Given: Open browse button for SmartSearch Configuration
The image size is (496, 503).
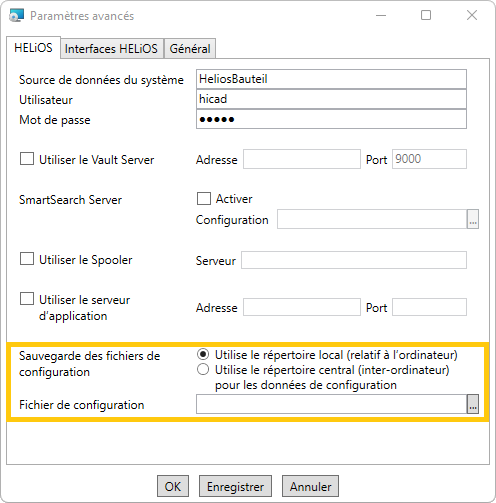Looking at the screenshot, I should 473,219.
